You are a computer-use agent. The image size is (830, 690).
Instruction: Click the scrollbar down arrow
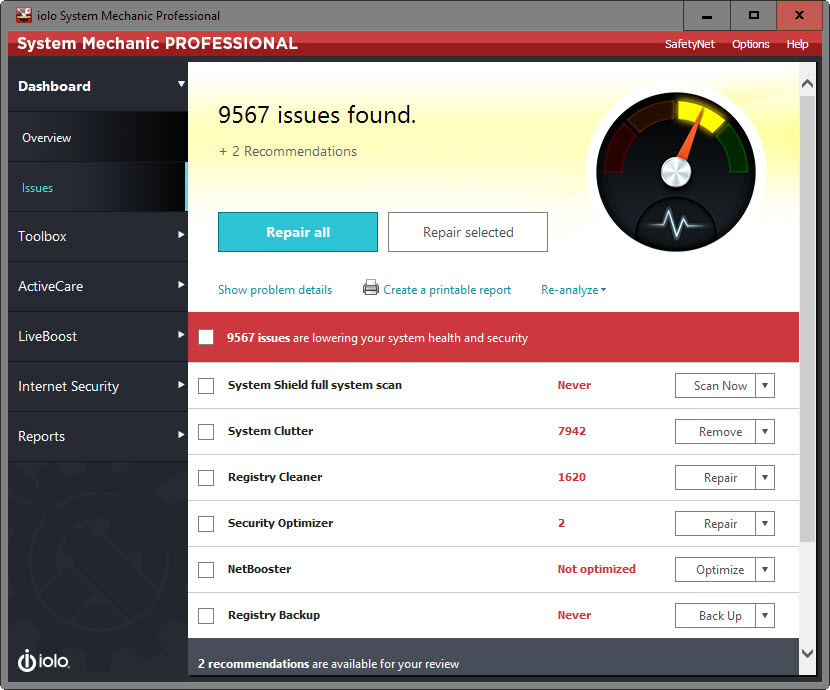click(807, 653)
